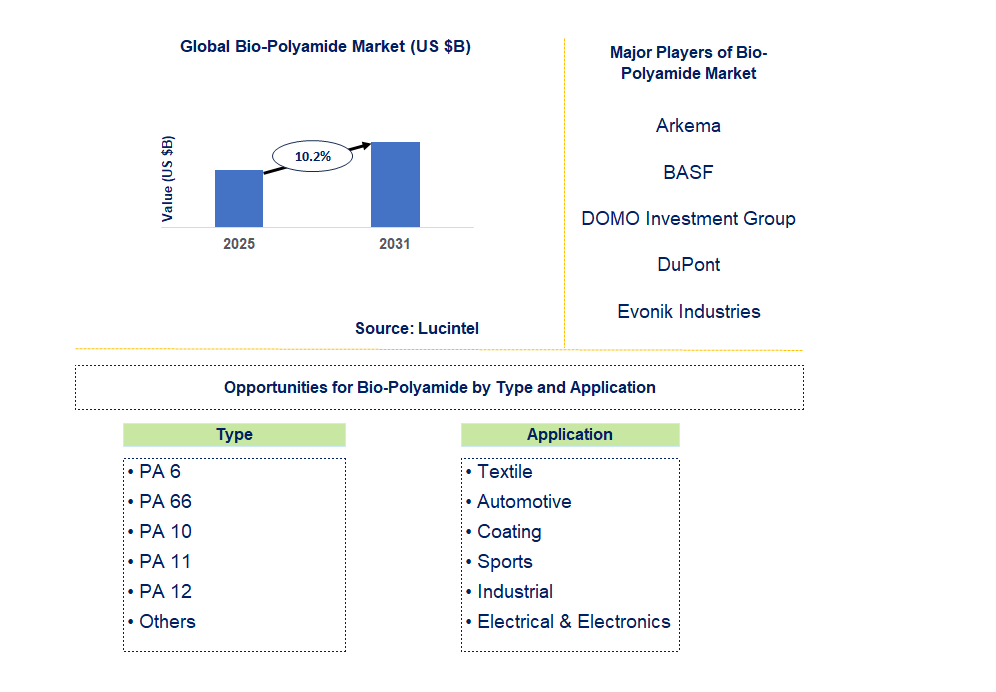Select PA 66 in the Type list
Viewport: 996px width, 692px height.
point(165,501)
